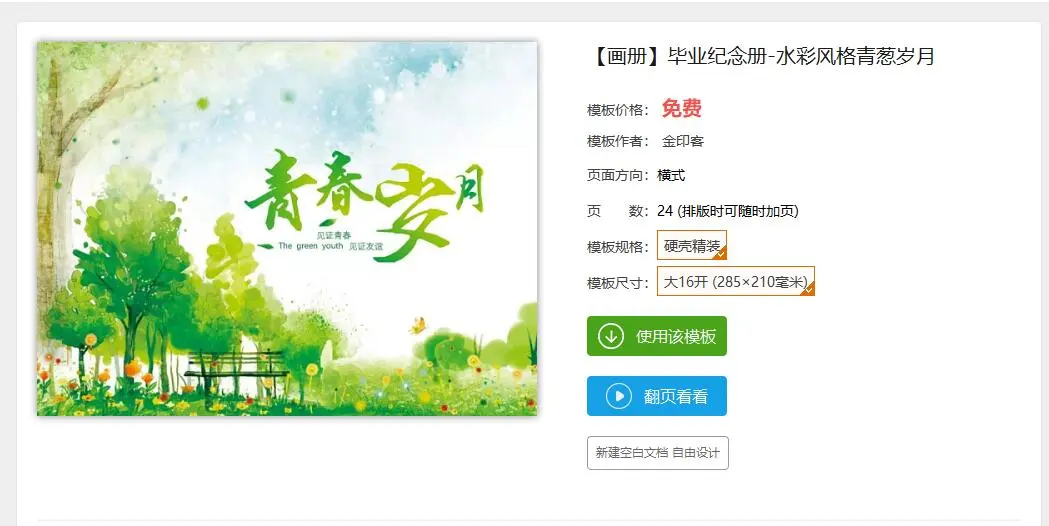This screenshot has height=526, width=1049.
Task: Open the 翻页看看 page flip preview
Action: 657,396
